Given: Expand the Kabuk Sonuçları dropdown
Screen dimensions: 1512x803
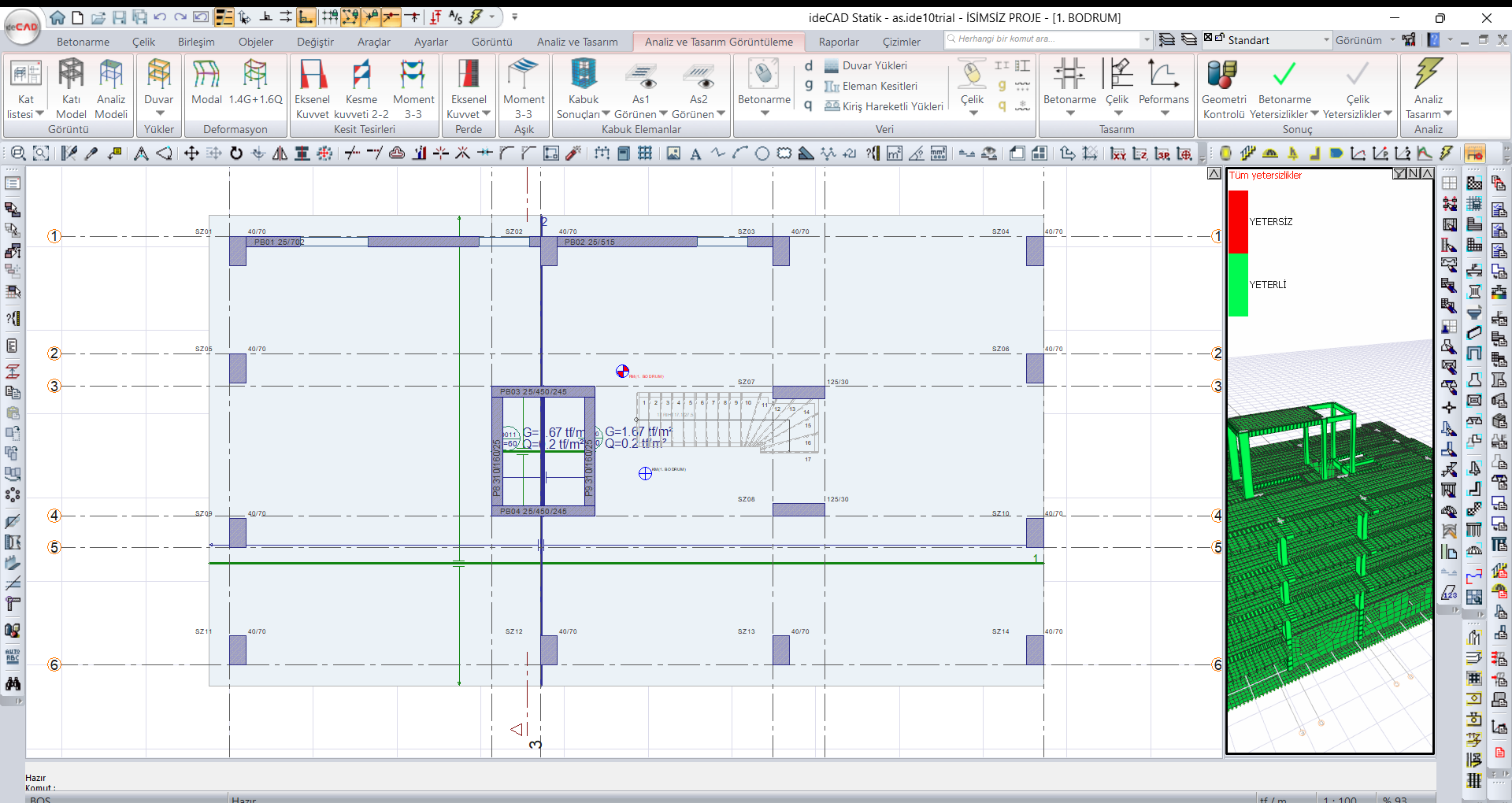Looking at the screenshot, I should click(x=606, y=114).
